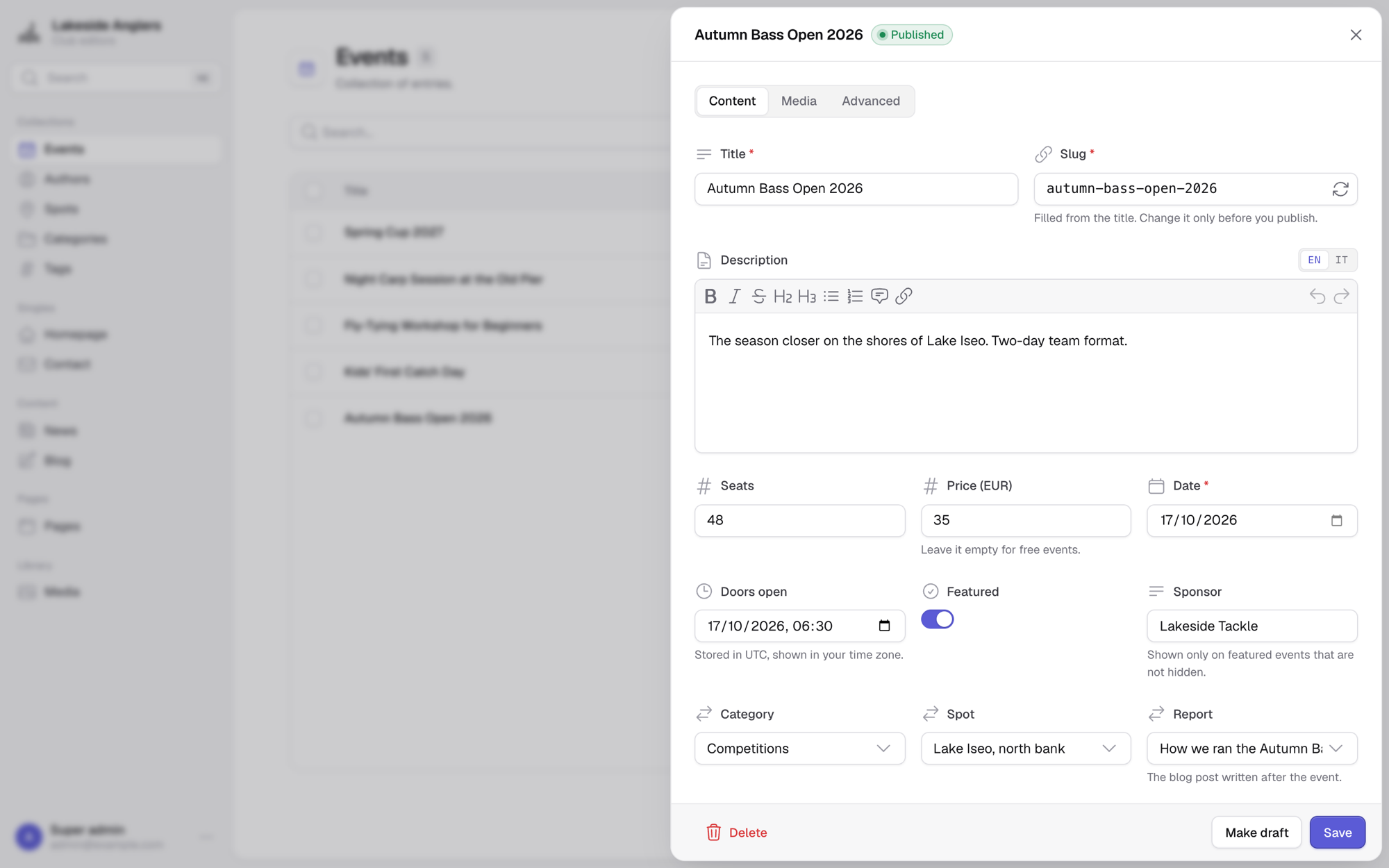Insert an H3 heading in the Description

807,297
